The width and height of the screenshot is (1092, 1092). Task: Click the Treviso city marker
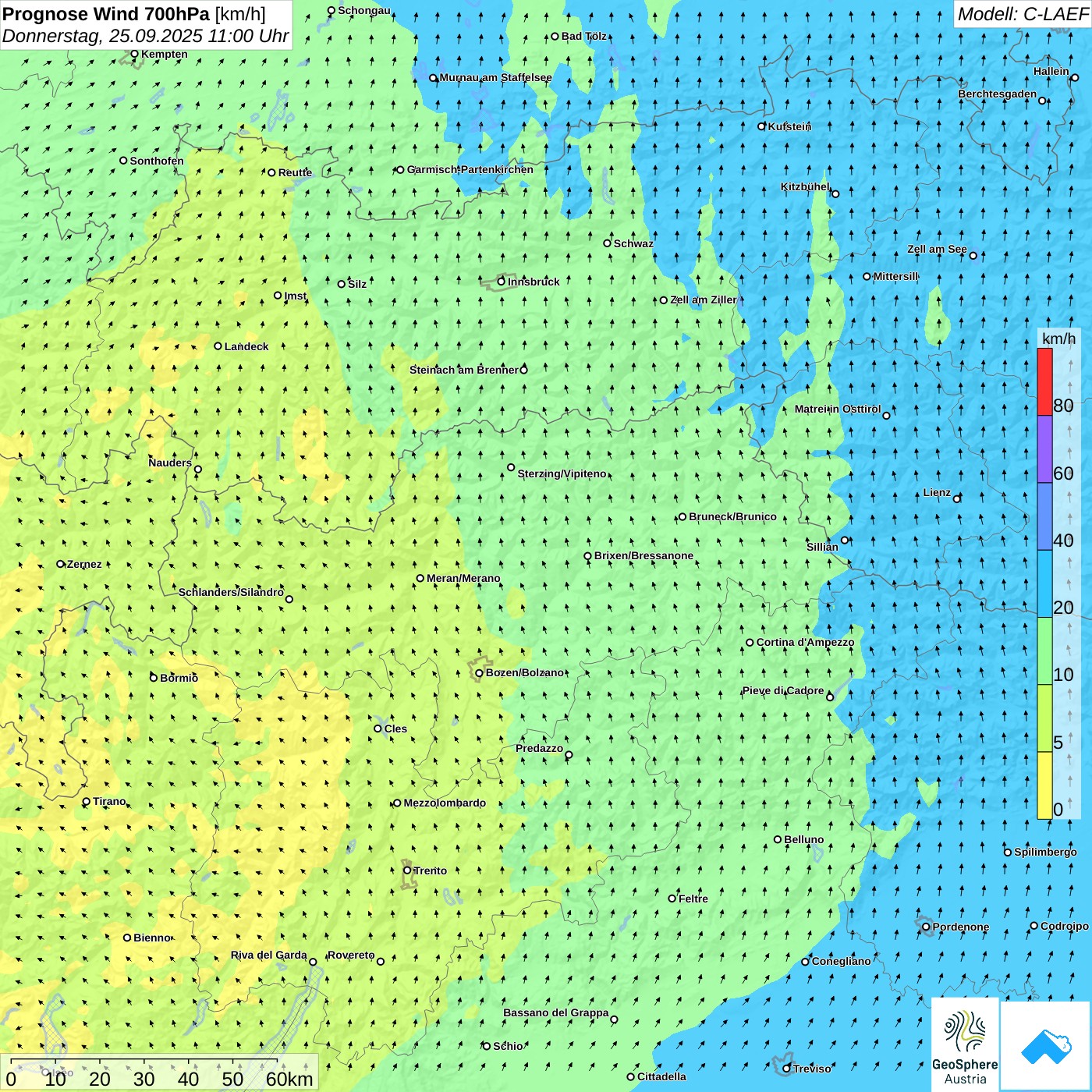pyautogui.click(x=787, y=1069)
